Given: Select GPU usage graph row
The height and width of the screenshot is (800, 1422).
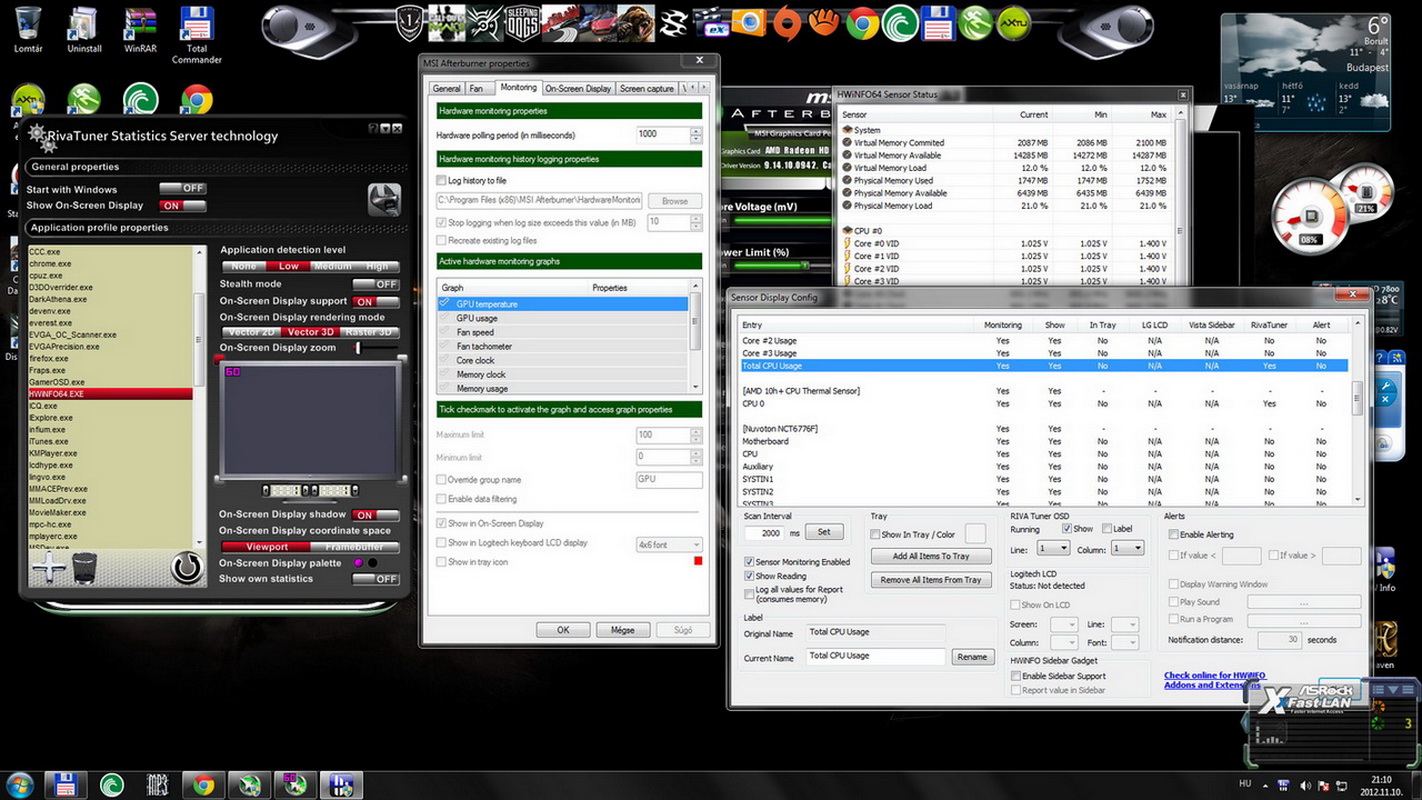Looking at the screenshot, I should 564,318.
